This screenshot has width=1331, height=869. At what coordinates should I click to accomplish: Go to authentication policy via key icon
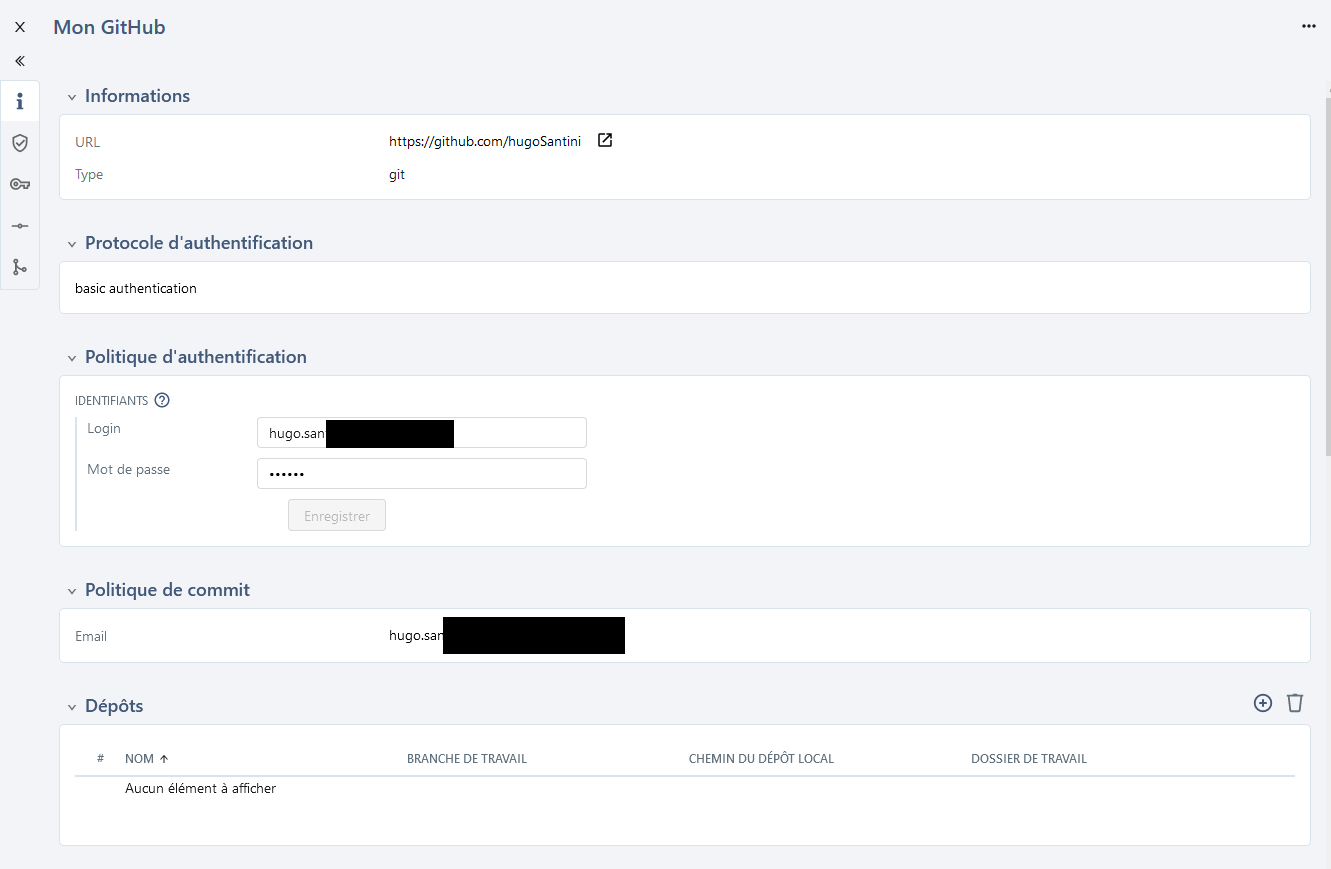[x=20, y=184]
